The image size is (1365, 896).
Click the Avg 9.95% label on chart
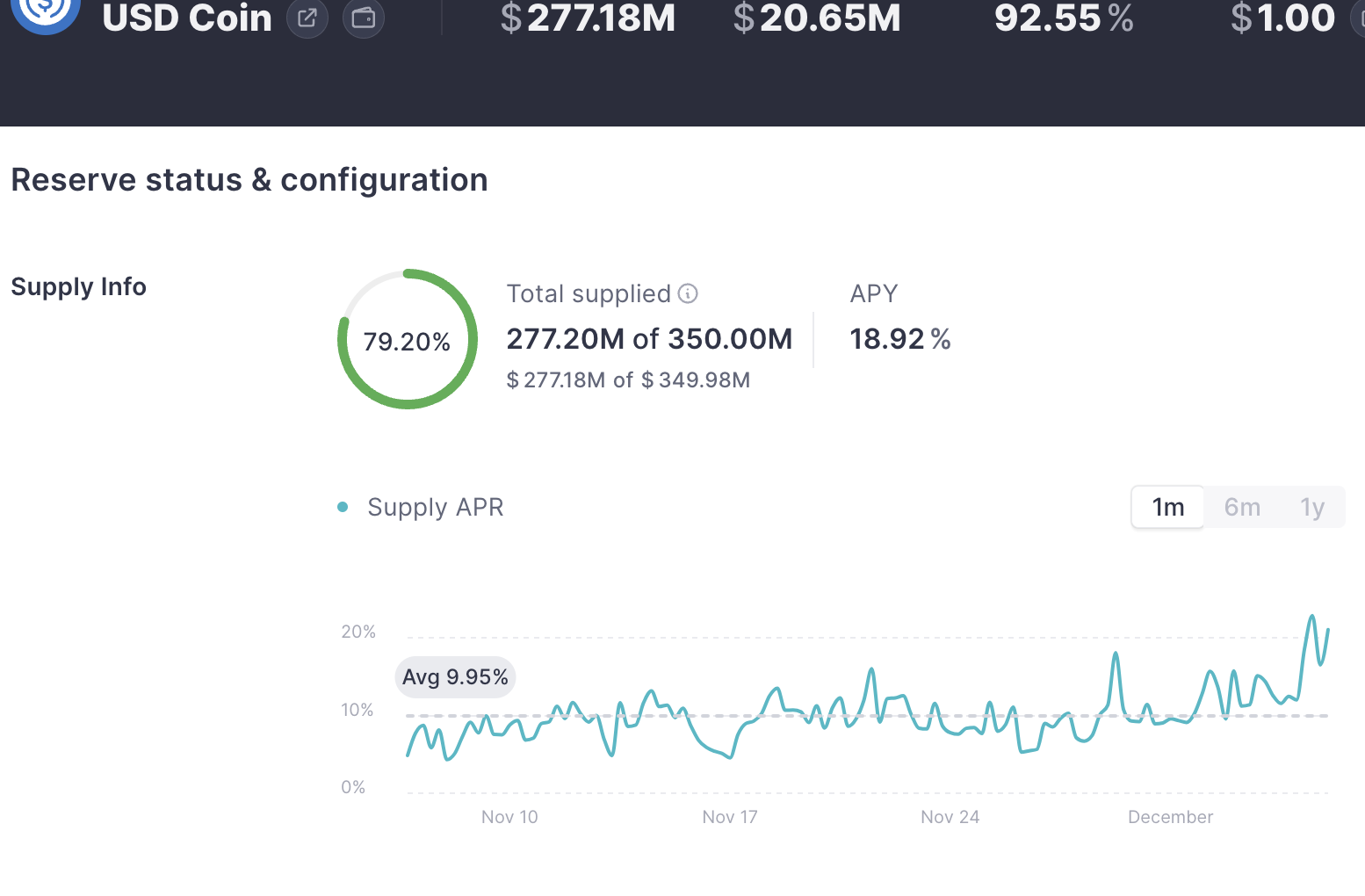455,677
